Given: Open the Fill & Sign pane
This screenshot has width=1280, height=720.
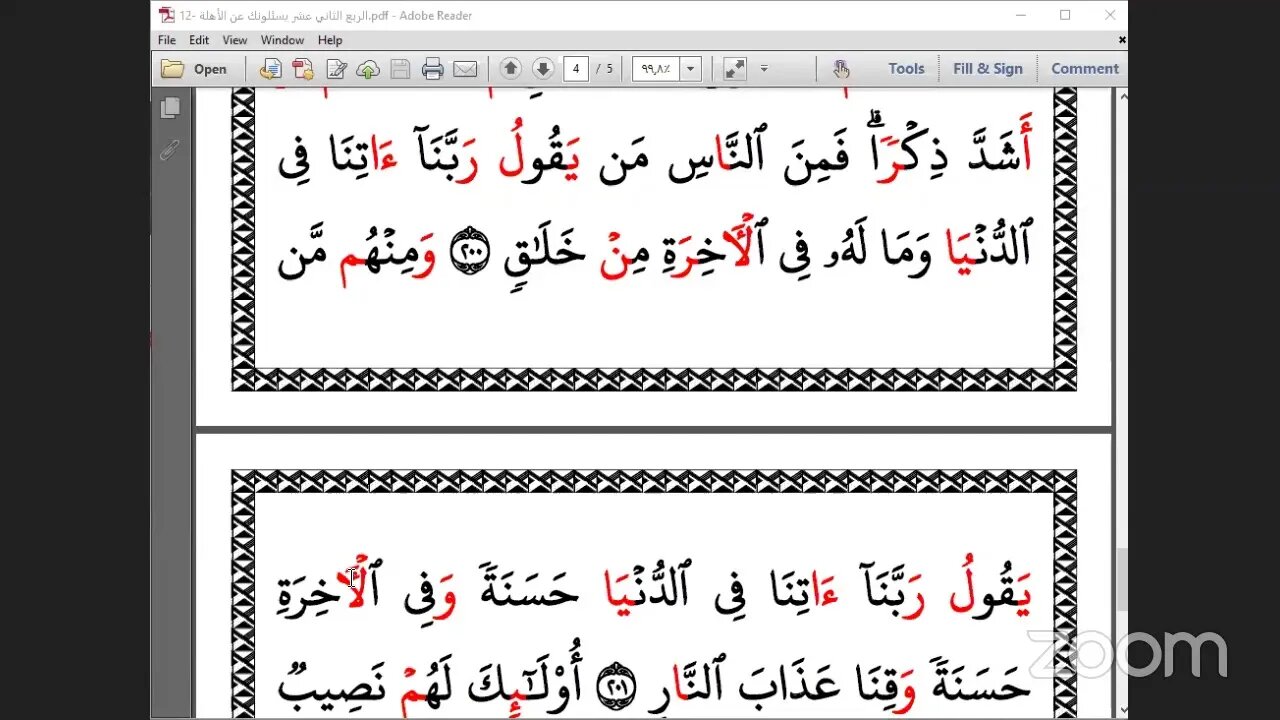Looking at the screenshot, I should tap(988, 69).
